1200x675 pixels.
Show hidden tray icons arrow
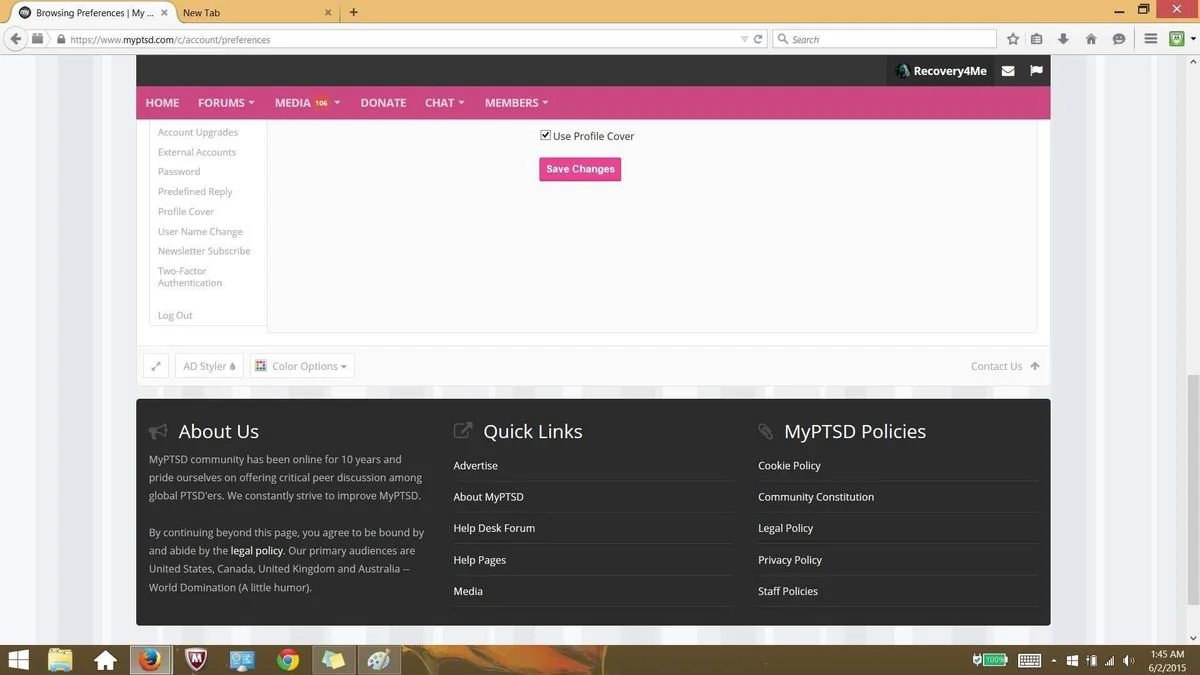[1053, 661]
